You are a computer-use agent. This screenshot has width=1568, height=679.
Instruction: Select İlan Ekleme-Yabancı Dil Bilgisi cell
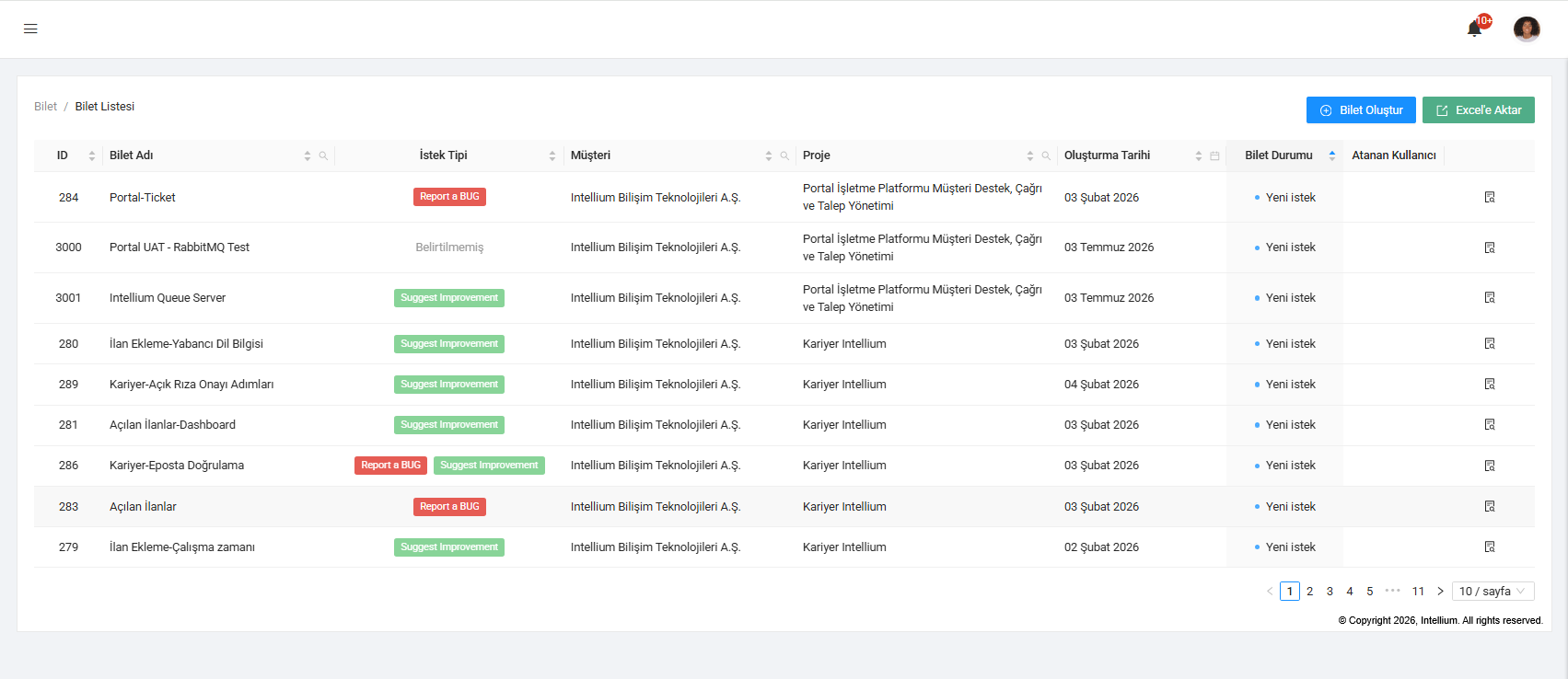(x=186, y=344)
